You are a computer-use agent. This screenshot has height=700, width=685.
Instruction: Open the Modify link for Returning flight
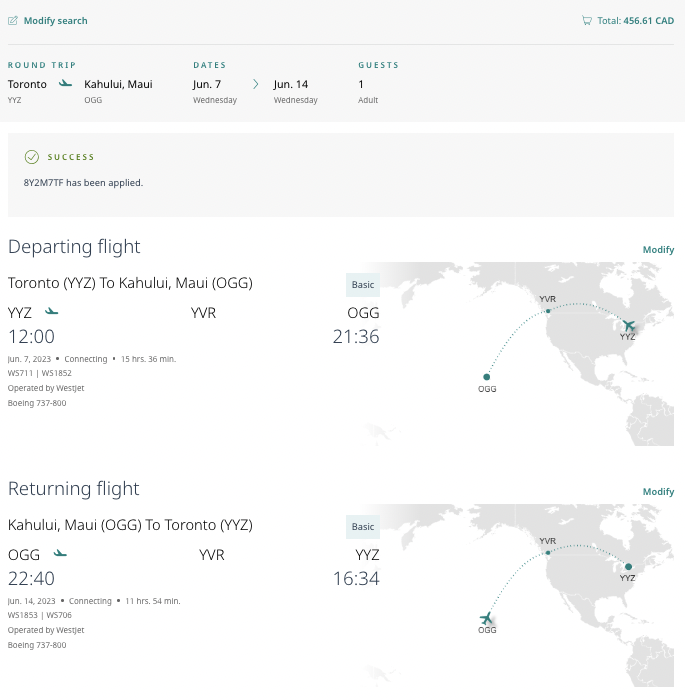pos(658,492)
